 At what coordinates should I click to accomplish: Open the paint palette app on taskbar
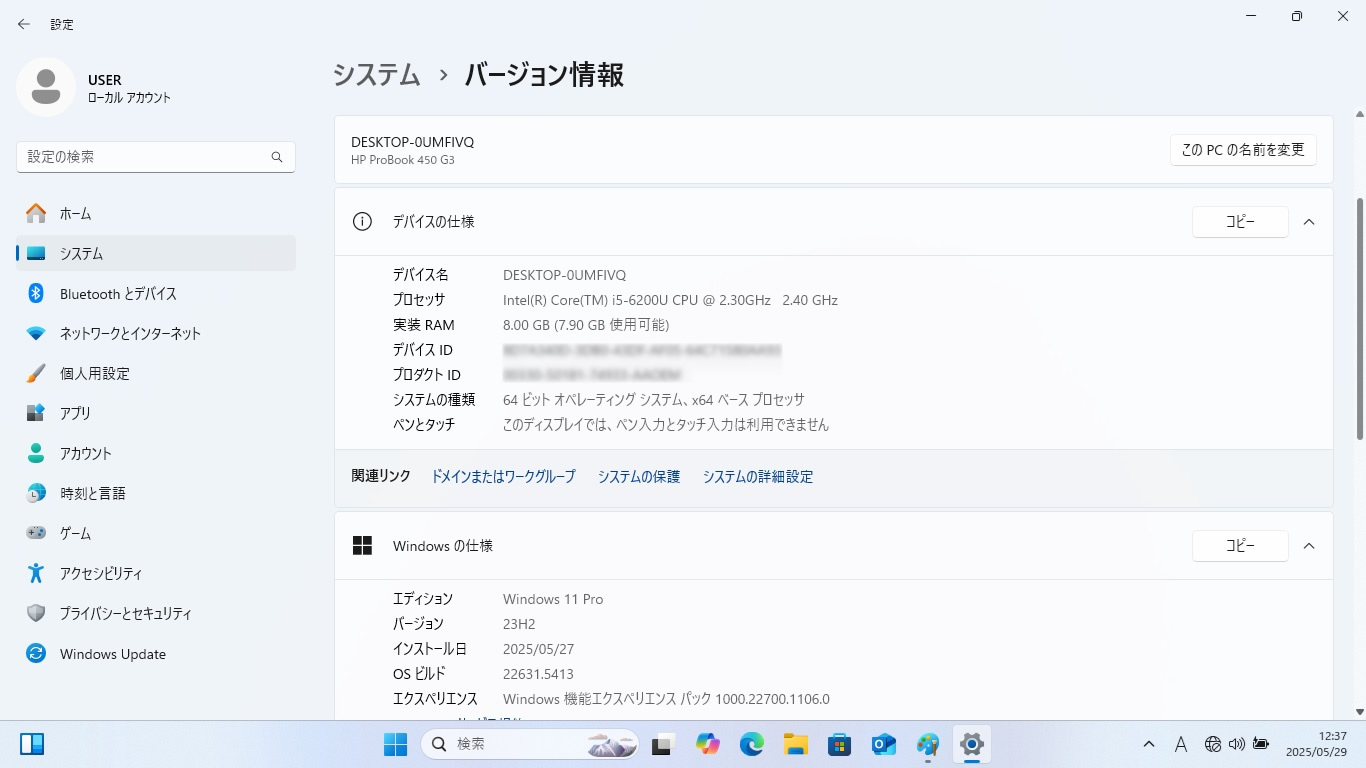coord(927,744)
